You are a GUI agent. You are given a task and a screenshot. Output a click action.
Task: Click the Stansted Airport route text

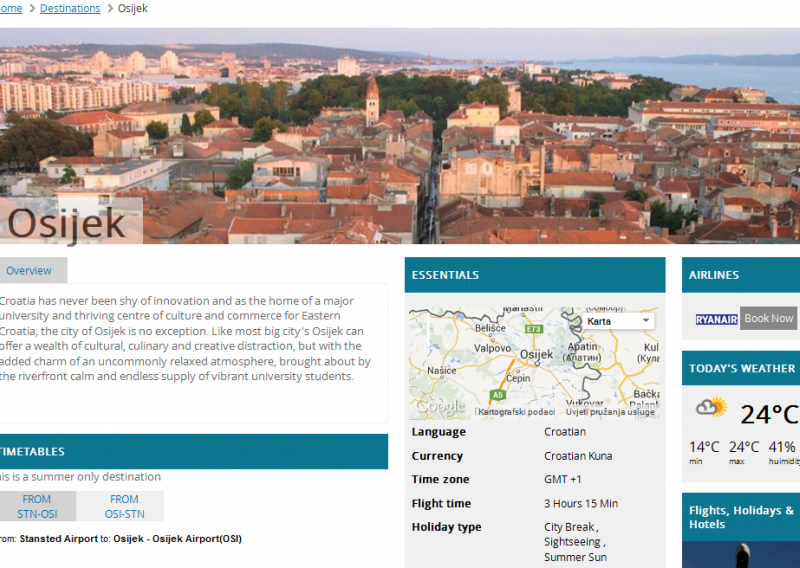point(121,539)
